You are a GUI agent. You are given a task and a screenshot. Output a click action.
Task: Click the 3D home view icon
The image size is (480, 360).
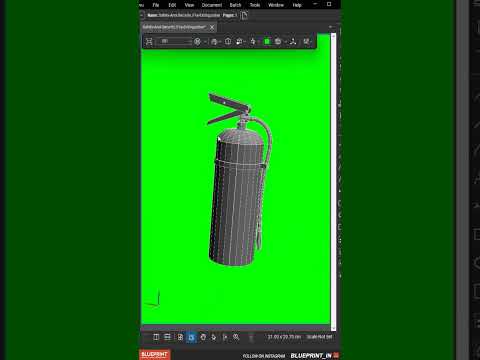[214, 42]
